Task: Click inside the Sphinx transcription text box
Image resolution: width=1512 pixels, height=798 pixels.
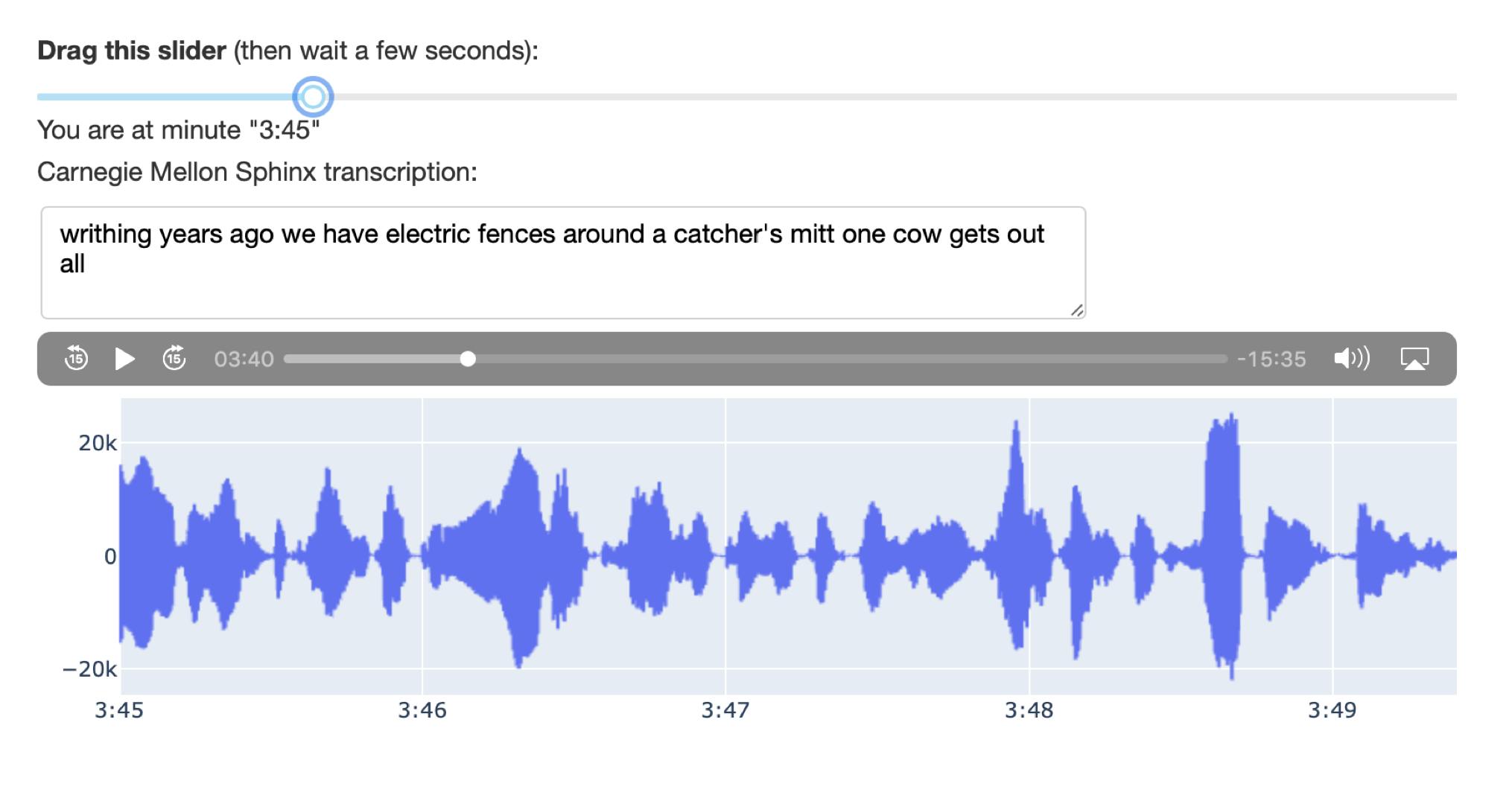Action: click(x=563, y=263)
